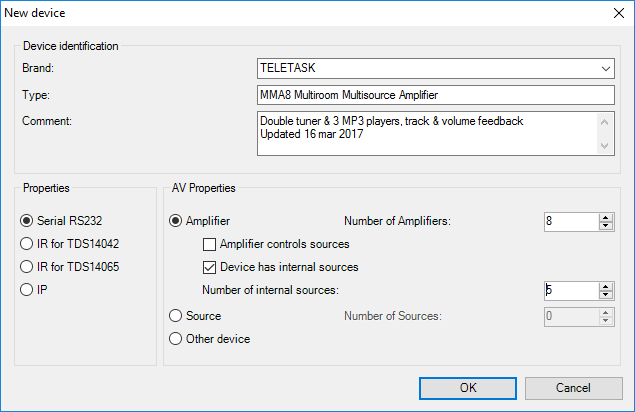The height and width of the screenshot is (412, 635).
Task: Select the Serial RS232 radio button
Action: click(26, 221)
